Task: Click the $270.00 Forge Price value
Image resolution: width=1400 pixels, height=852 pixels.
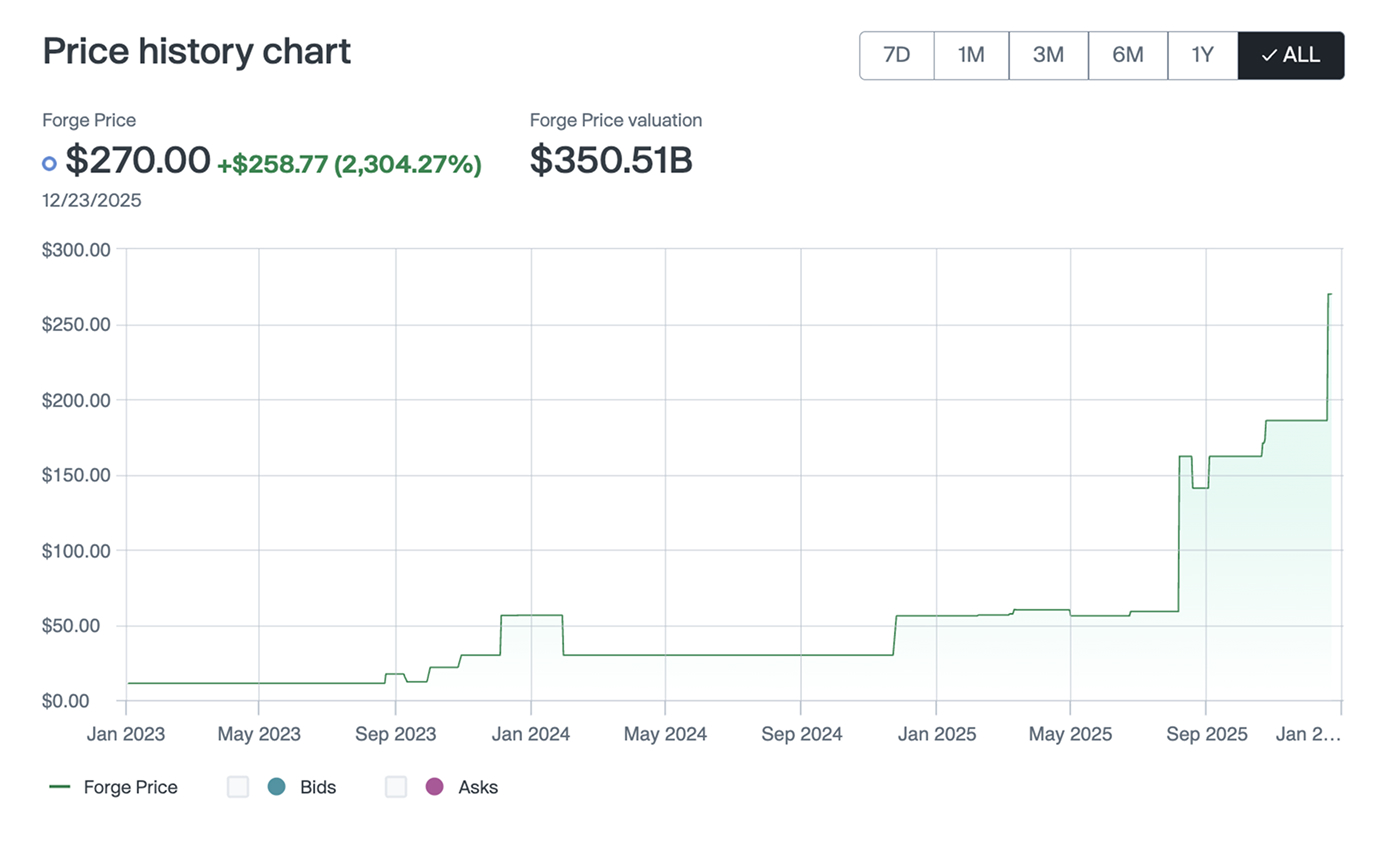Action: click(x=138, y=160)
